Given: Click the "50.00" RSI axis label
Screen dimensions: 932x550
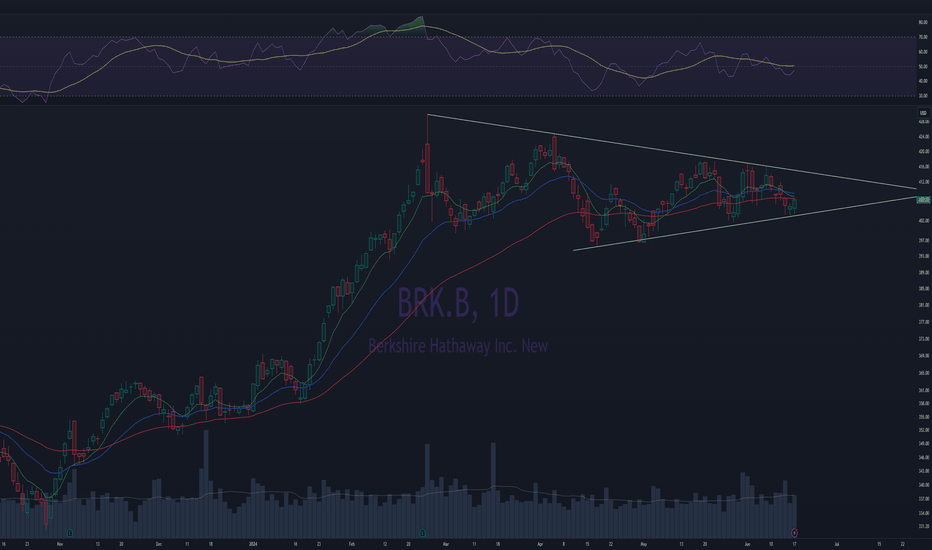Looking at the screenshot, I should tap(923, 67).
